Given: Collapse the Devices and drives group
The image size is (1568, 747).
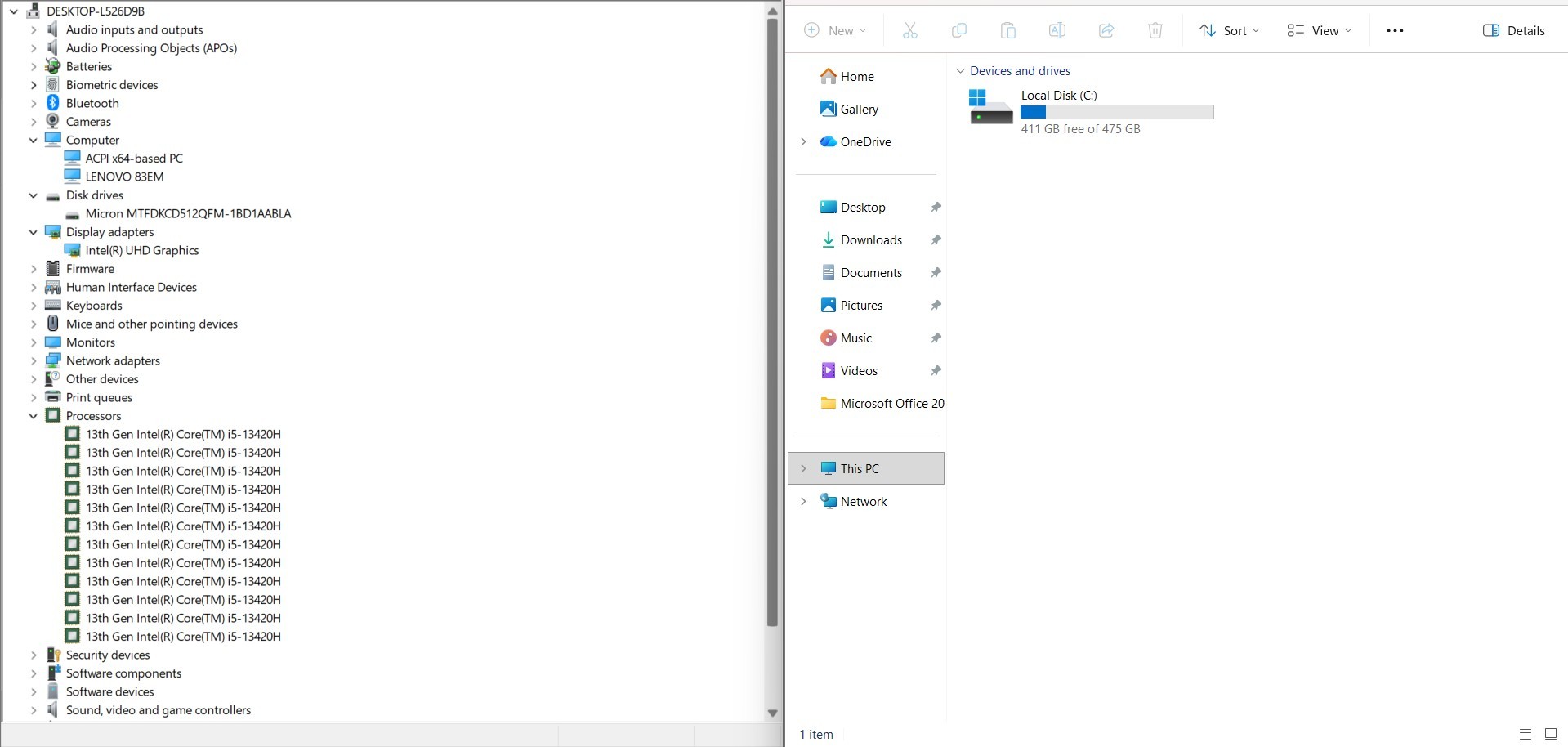Looking at the screenshot, I should (x=960, y=71).
